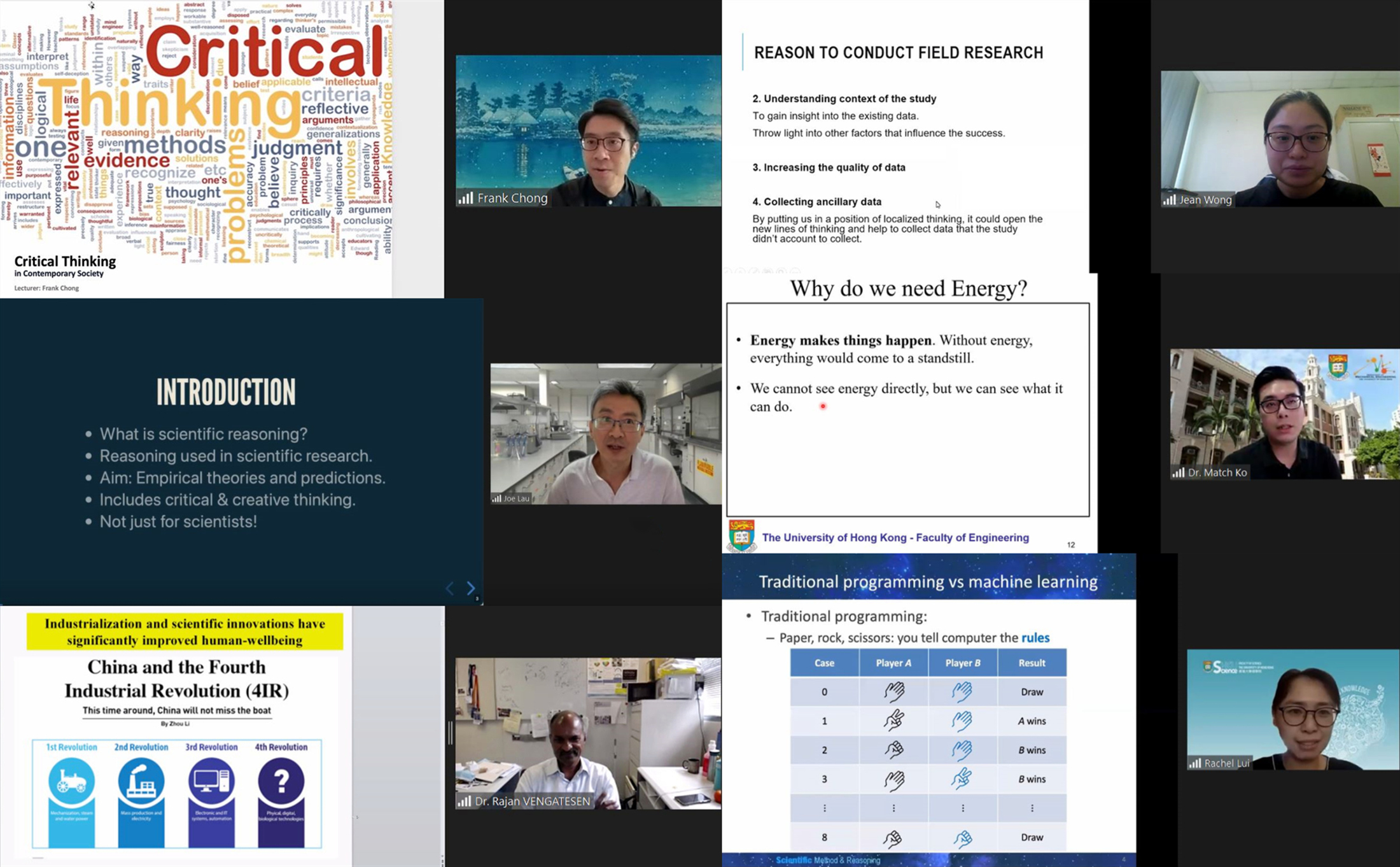The width and height of the screenshot is (1400, 867).
Task: Select Frank Chong's video tile
Action: click(588, 130)
